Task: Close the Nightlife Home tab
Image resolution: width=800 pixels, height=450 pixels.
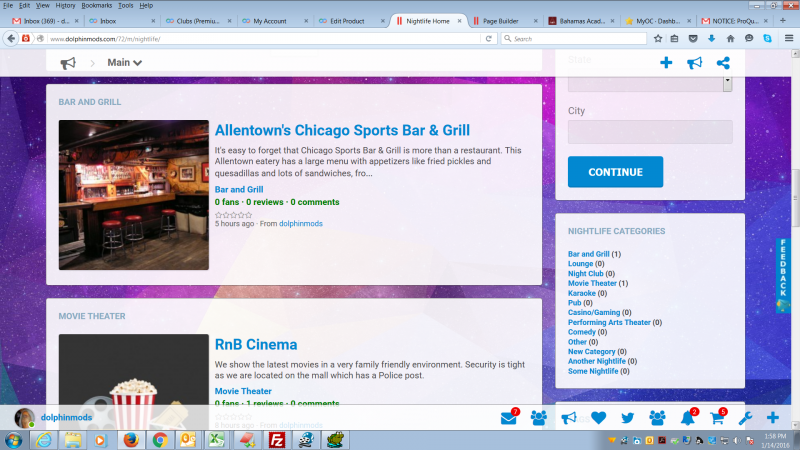Action: pos(460,21)
